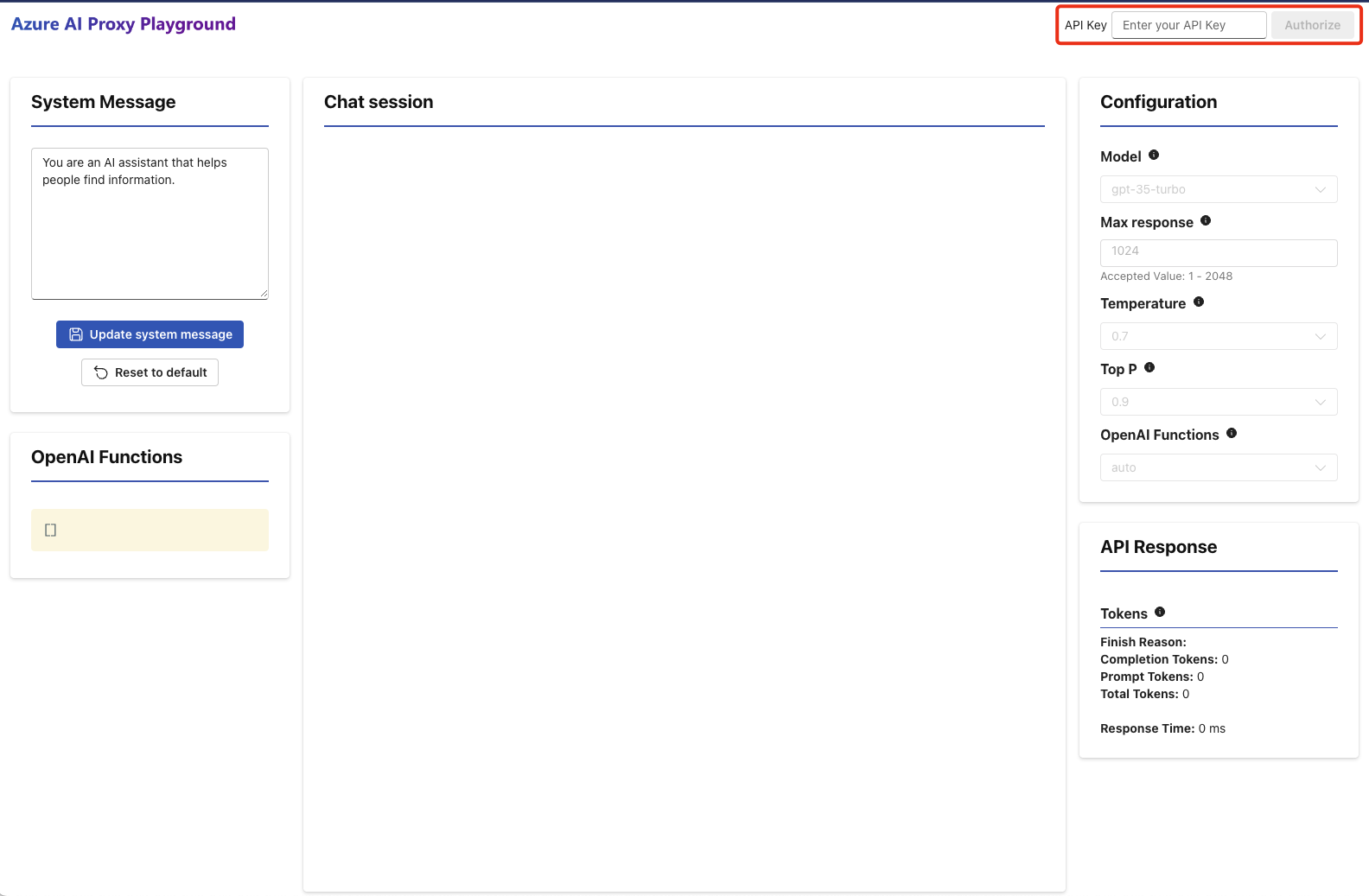Select the Max response field showing 1024

tap(1218, 252)
